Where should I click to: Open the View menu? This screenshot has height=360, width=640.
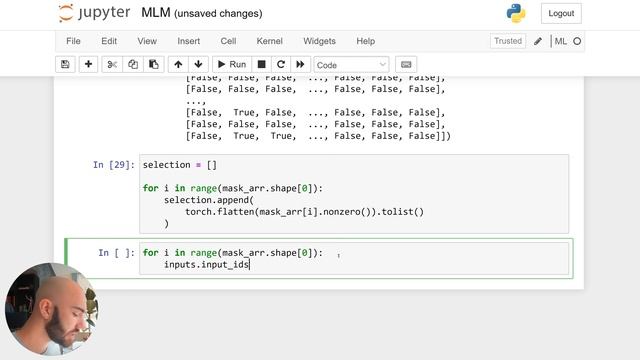click(147, 41)
